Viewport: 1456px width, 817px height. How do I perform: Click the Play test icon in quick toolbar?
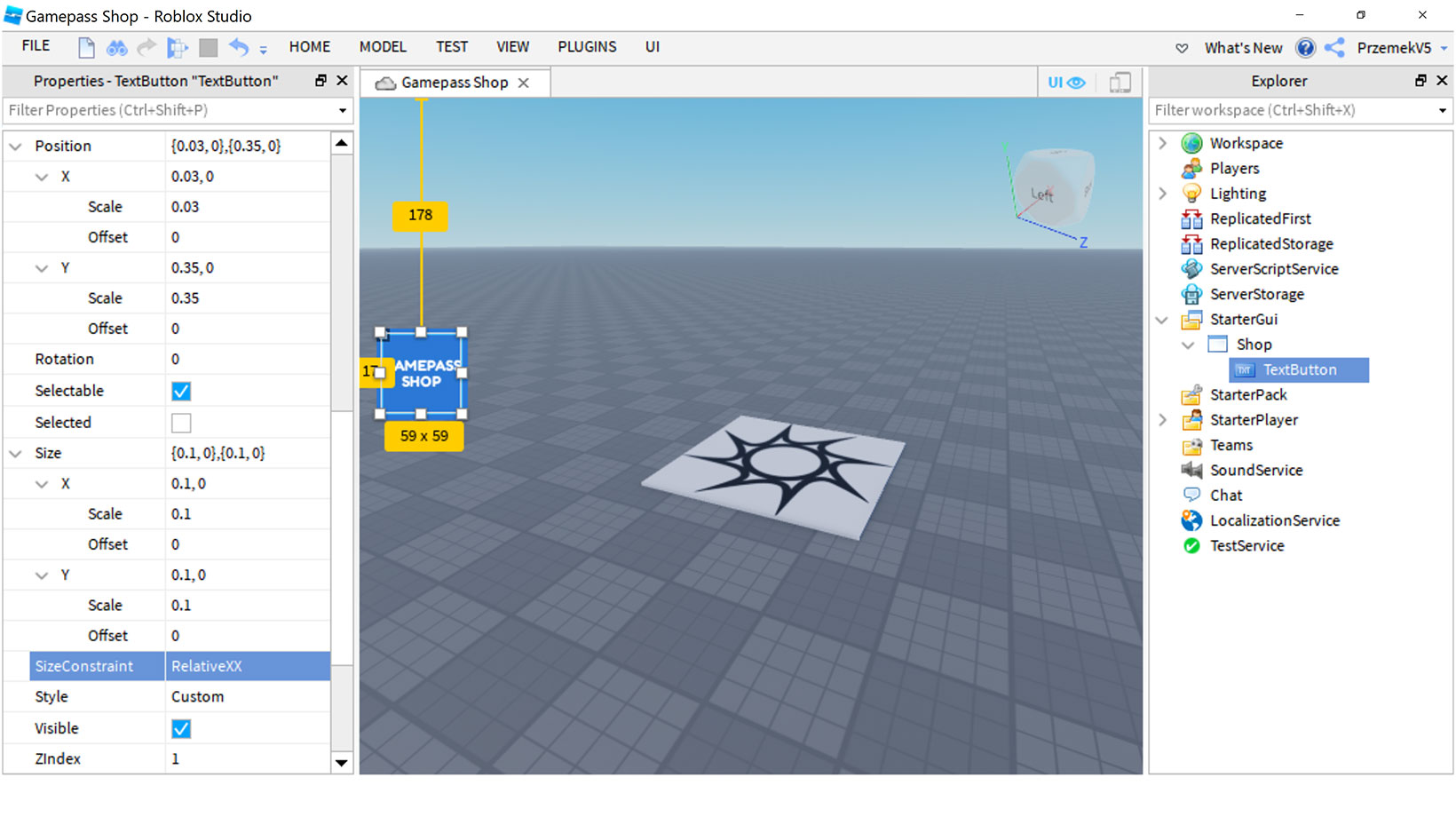pyautogui.click(x=178, y=47)
